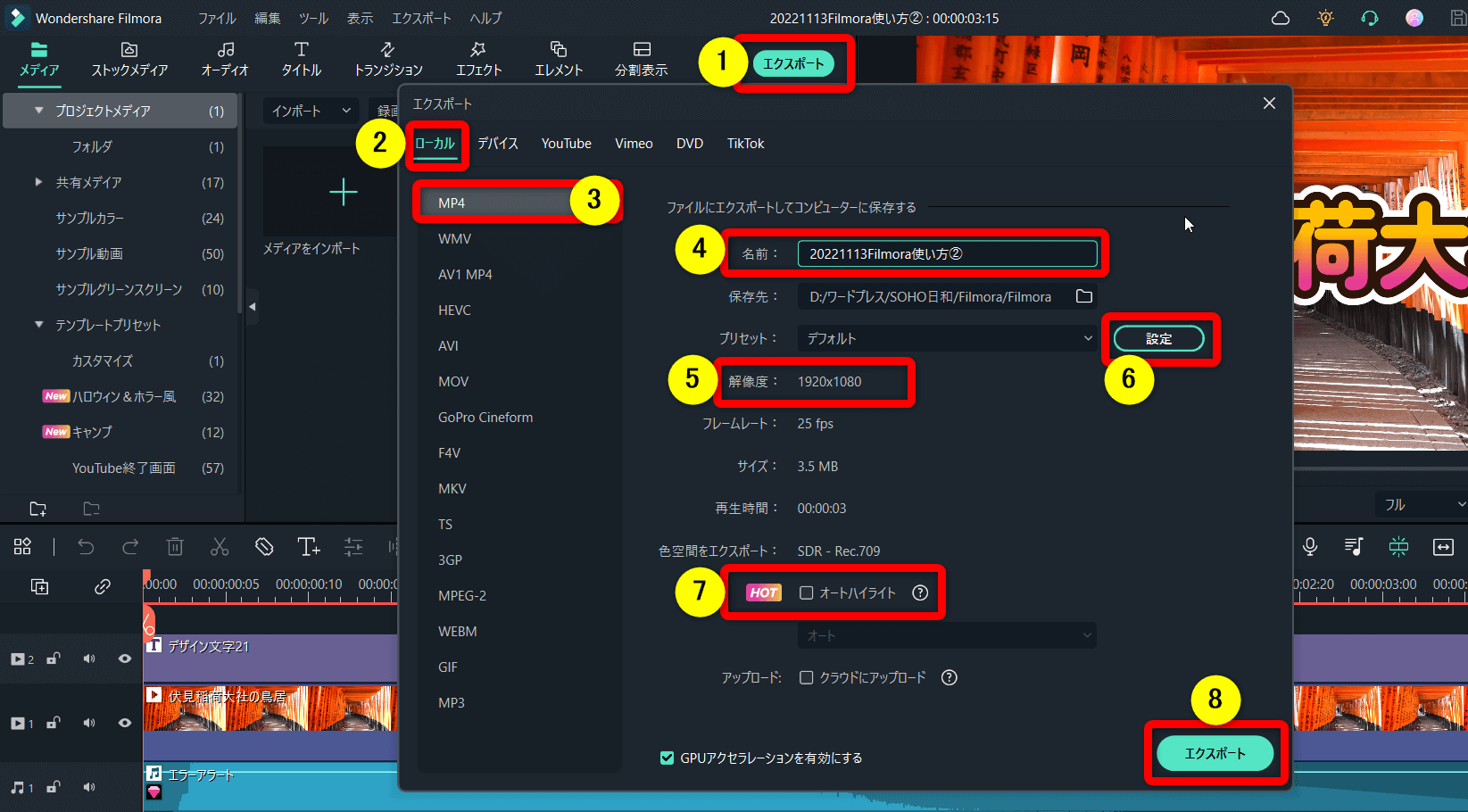Viewport: 1468px width, 812px height.
Task: Open the Media tab icon
Action: [x=39, y=50]
